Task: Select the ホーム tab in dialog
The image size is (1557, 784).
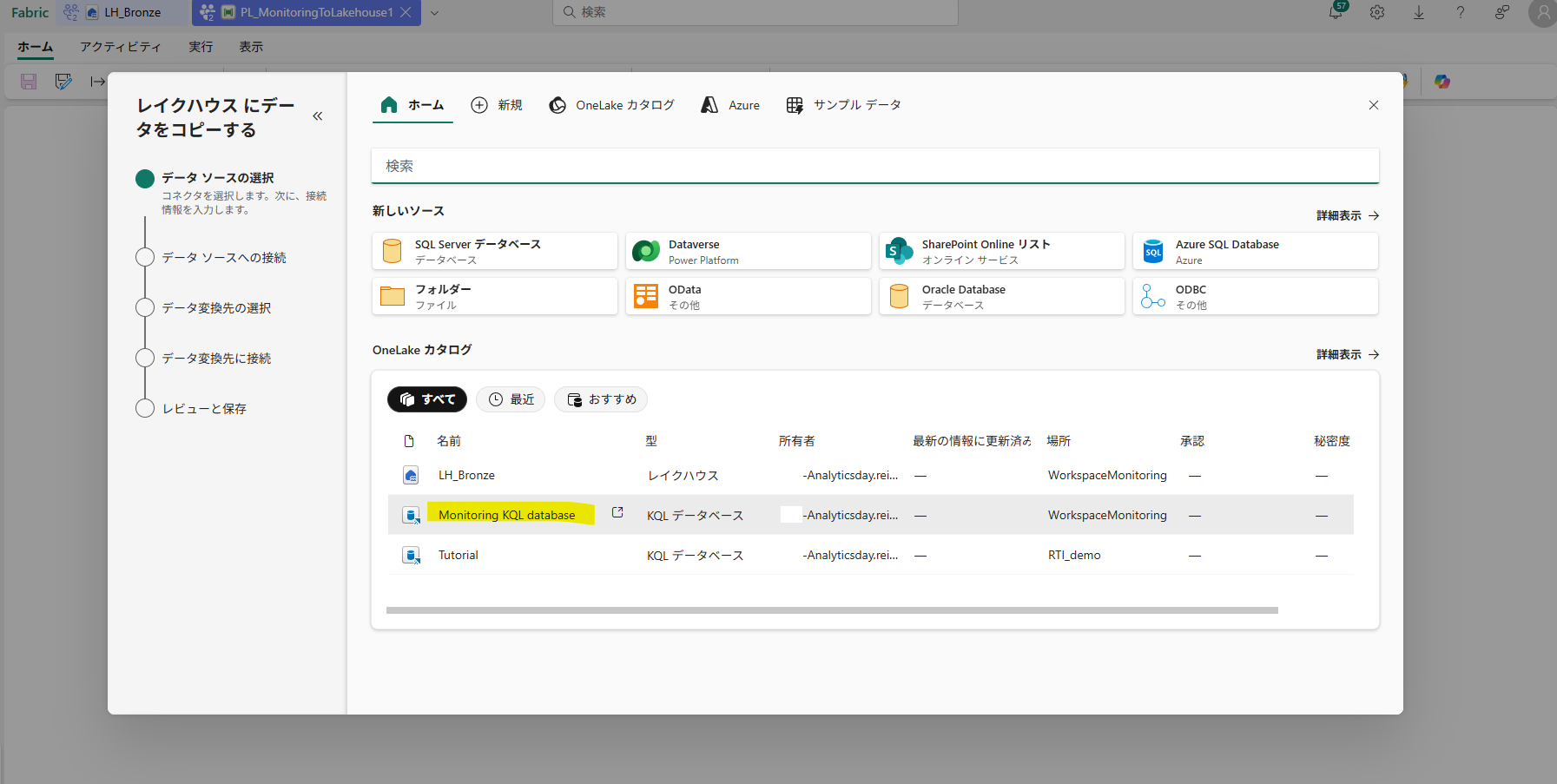Action: tap(412, 105)
